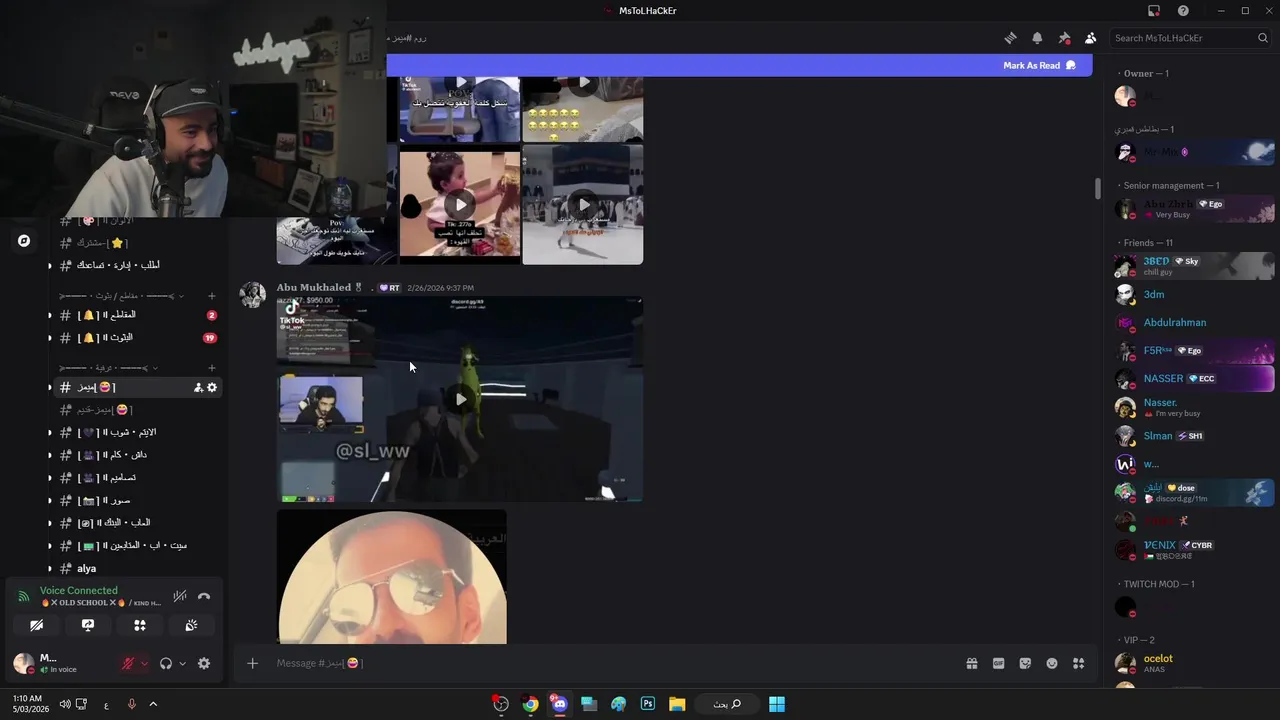Toggle deafen headphones button
Viewport: 1280px width, 720px height.
point(166,663)
